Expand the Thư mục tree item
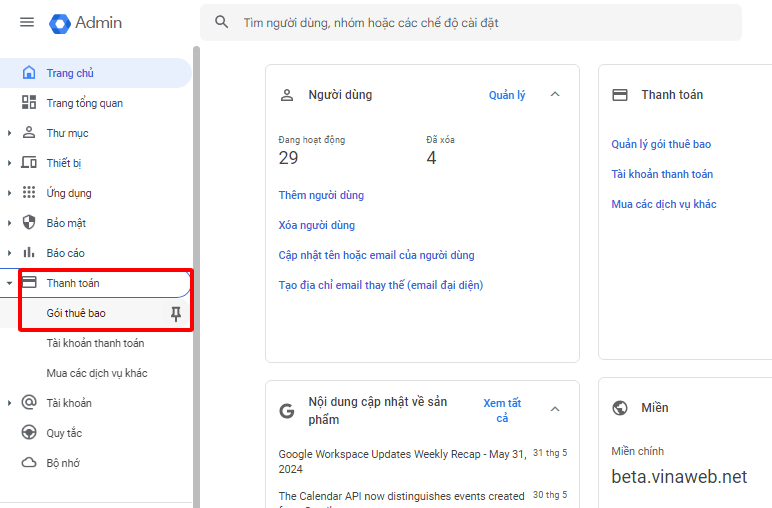The width and height of the screenshot is (772, 508). [10, 133]
